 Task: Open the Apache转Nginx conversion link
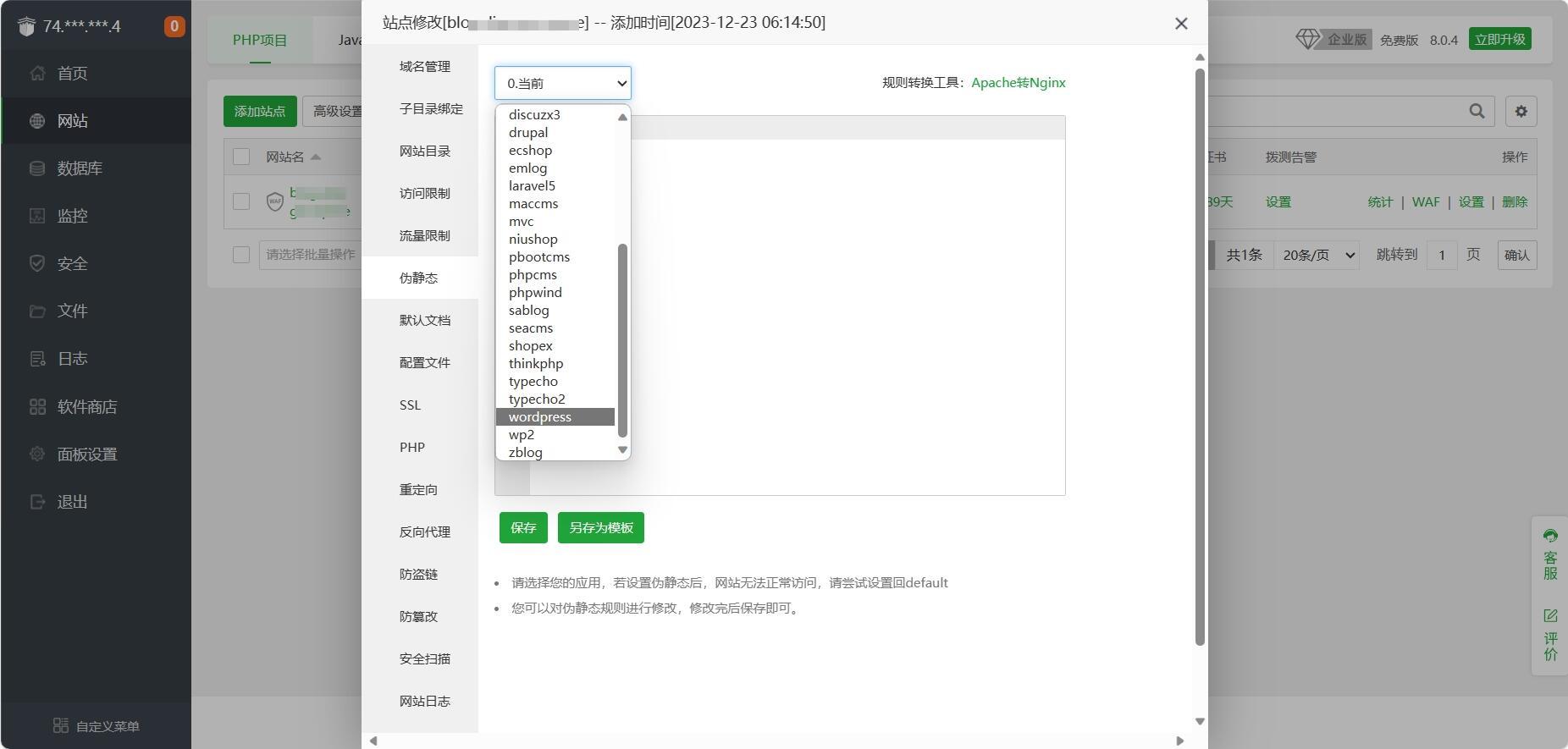tap(1019, 82)
